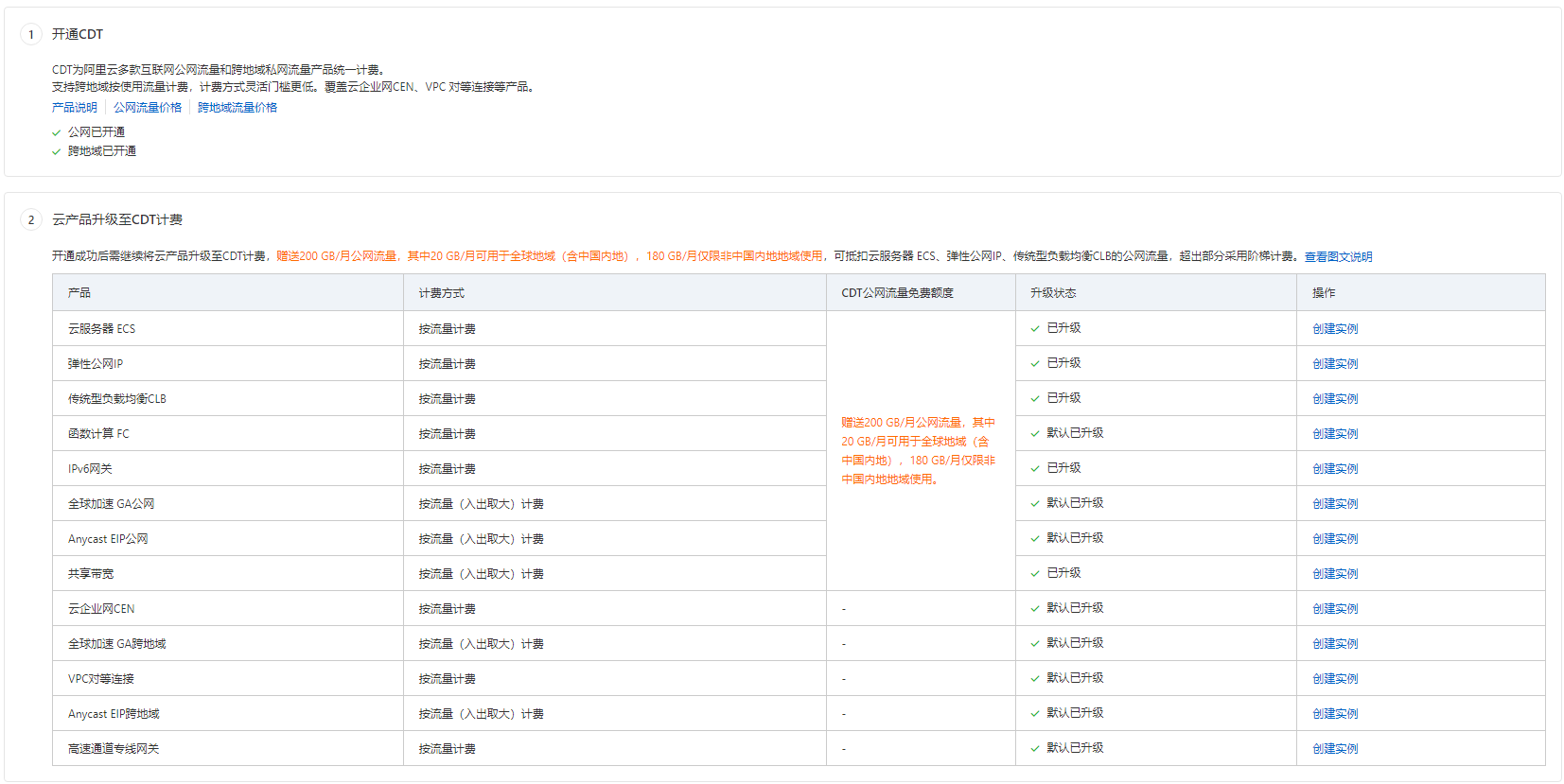Click 创建实例 for 弹性公网IP
The width and height of the screenshot is (1564, 784).
[x=1335, y=364]
